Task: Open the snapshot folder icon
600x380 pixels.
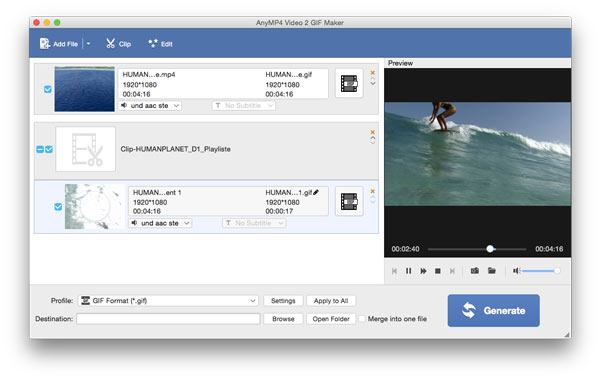Action: click(492, 271)
